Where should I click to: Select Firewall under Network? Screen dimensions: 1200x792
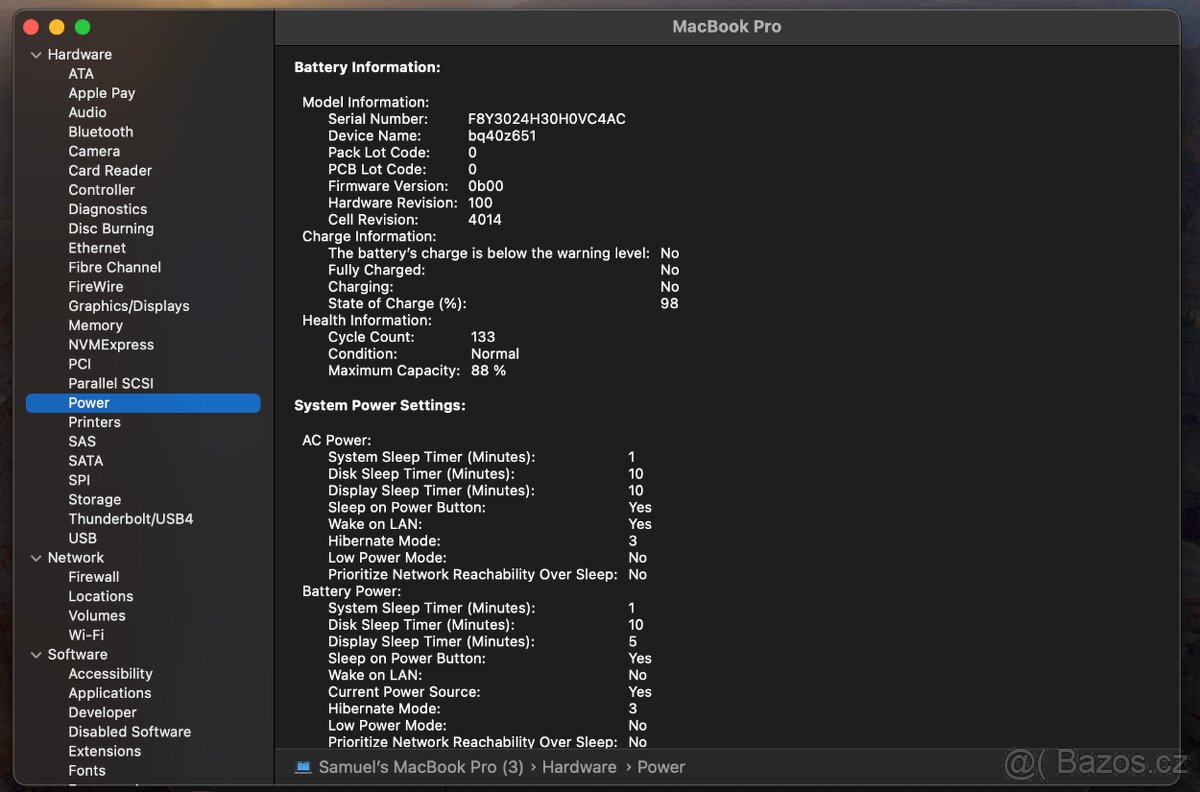point(94,576)
